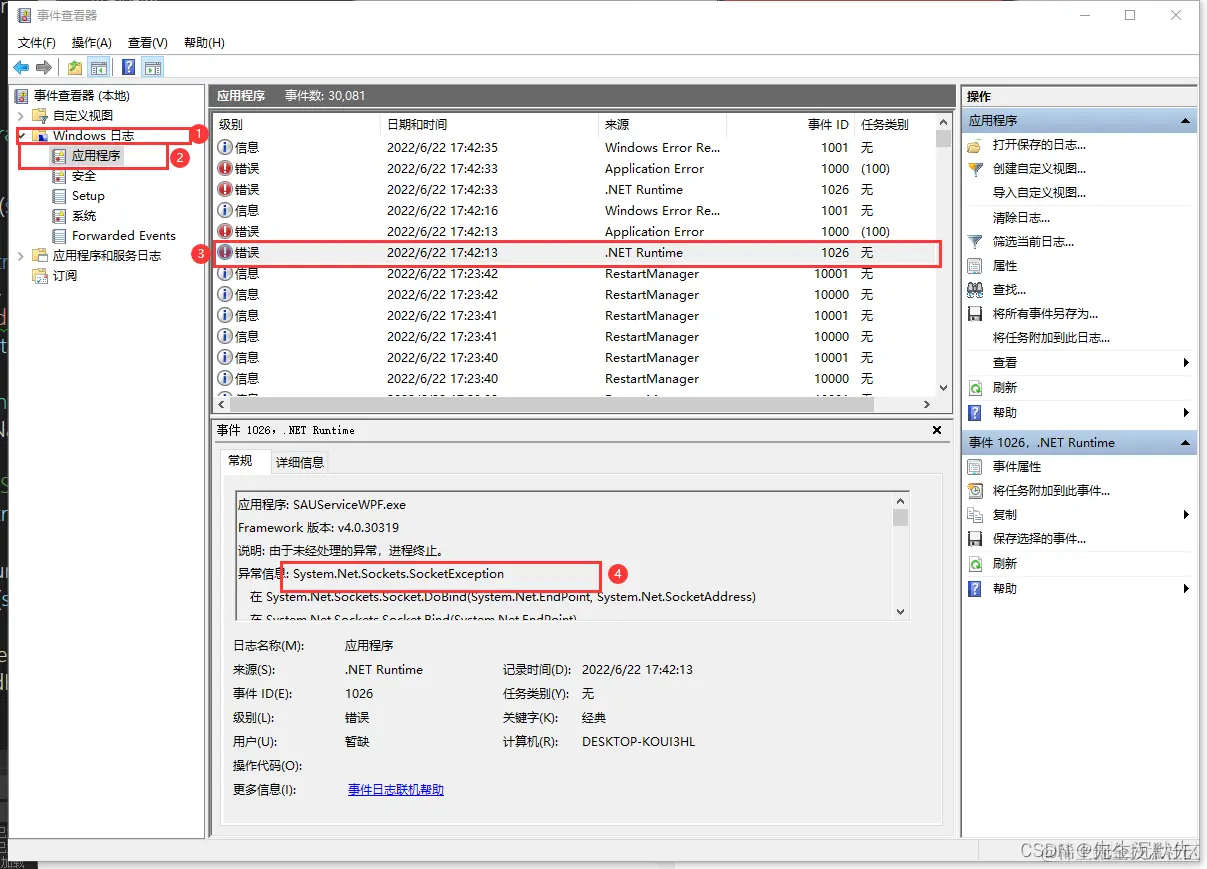
Task: Click 事件属性 action
Action: [x=1017, y=467]
